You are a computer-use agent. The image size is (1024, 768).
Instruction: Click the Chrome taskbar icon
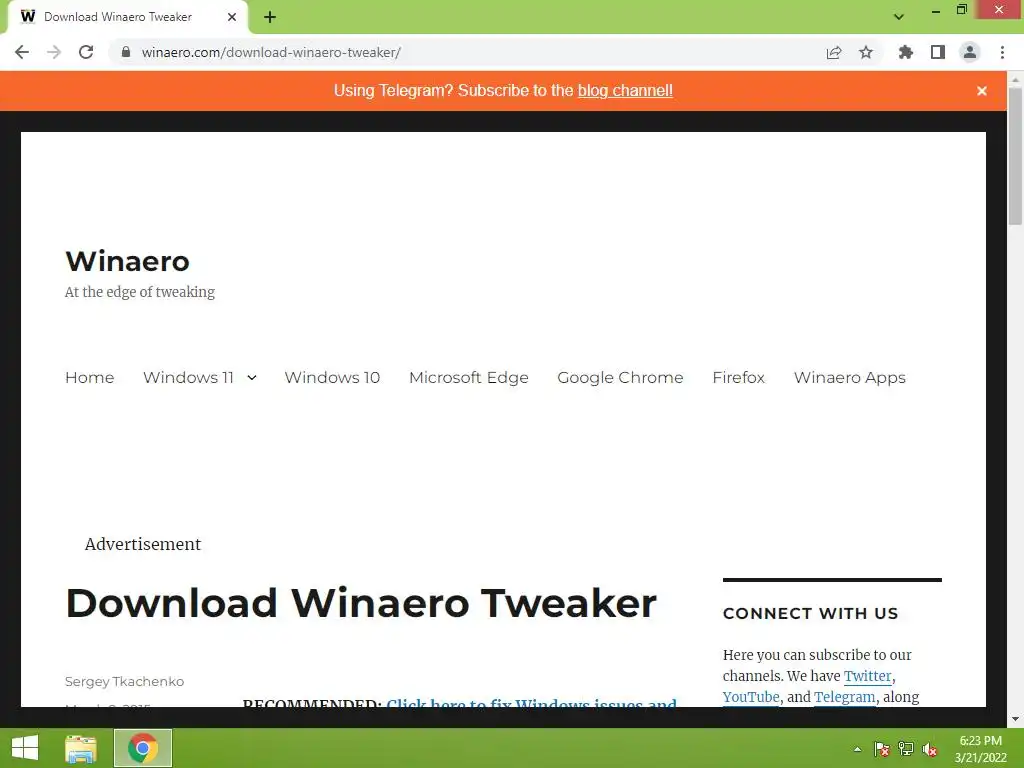pos(143,748)
